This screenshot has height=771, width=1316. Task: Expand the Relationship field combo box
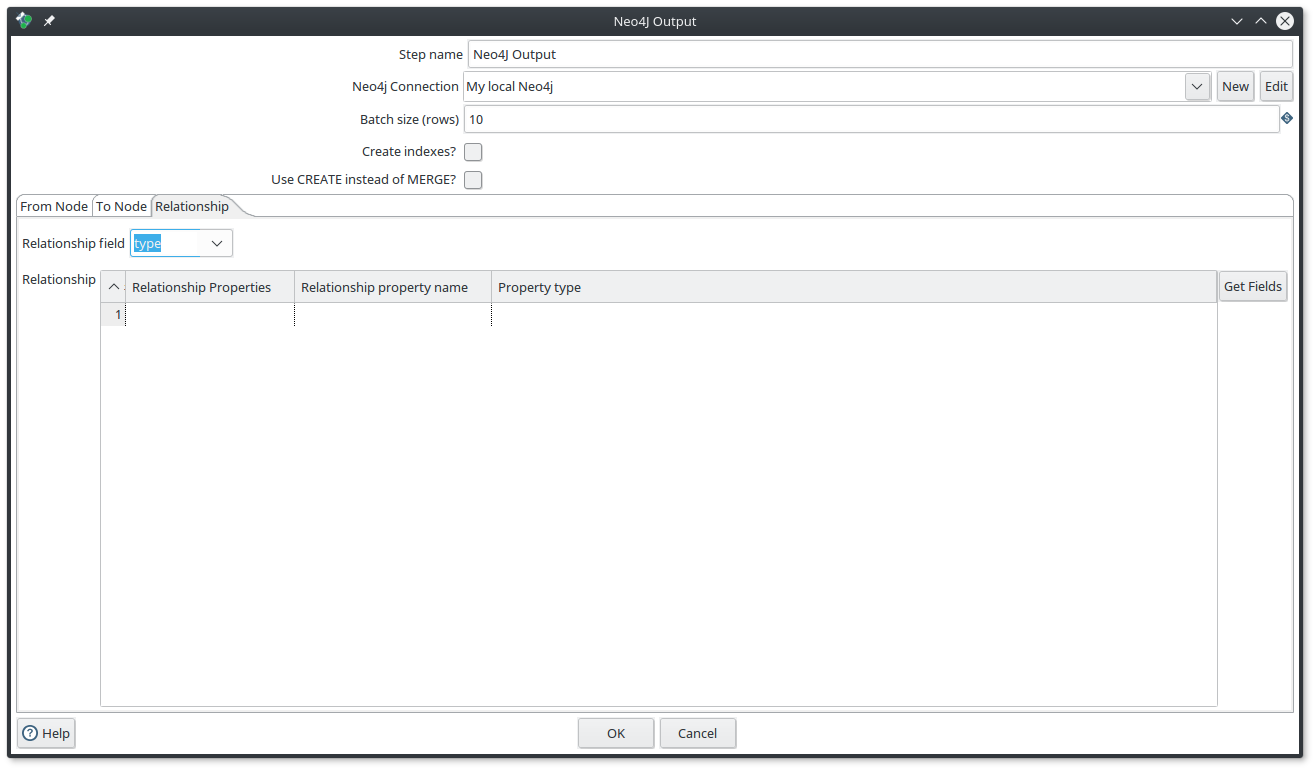tap(217, 243)
